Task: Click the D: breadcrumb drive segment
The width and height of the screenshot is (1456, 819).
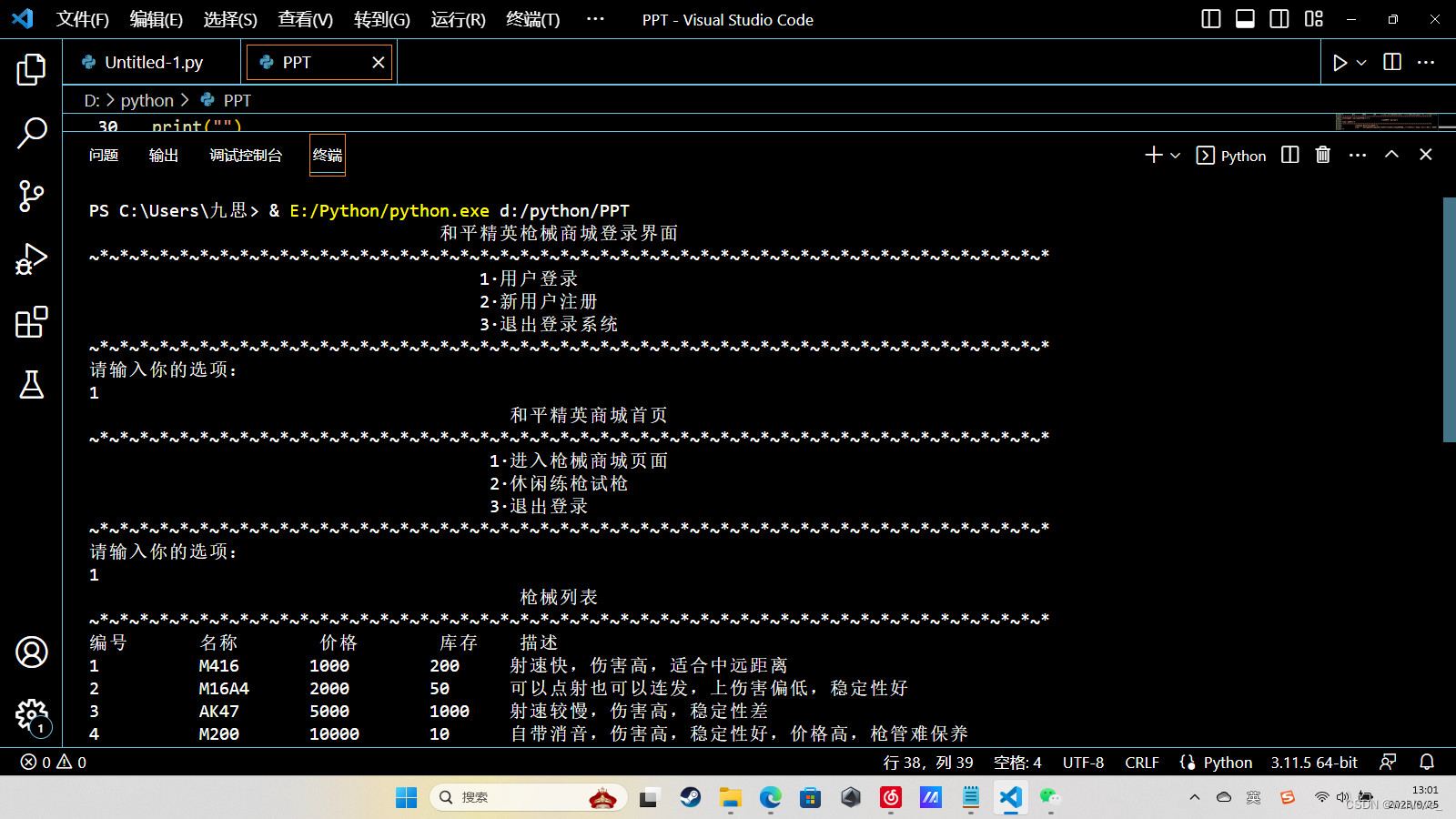Action: tap(92, 100)
